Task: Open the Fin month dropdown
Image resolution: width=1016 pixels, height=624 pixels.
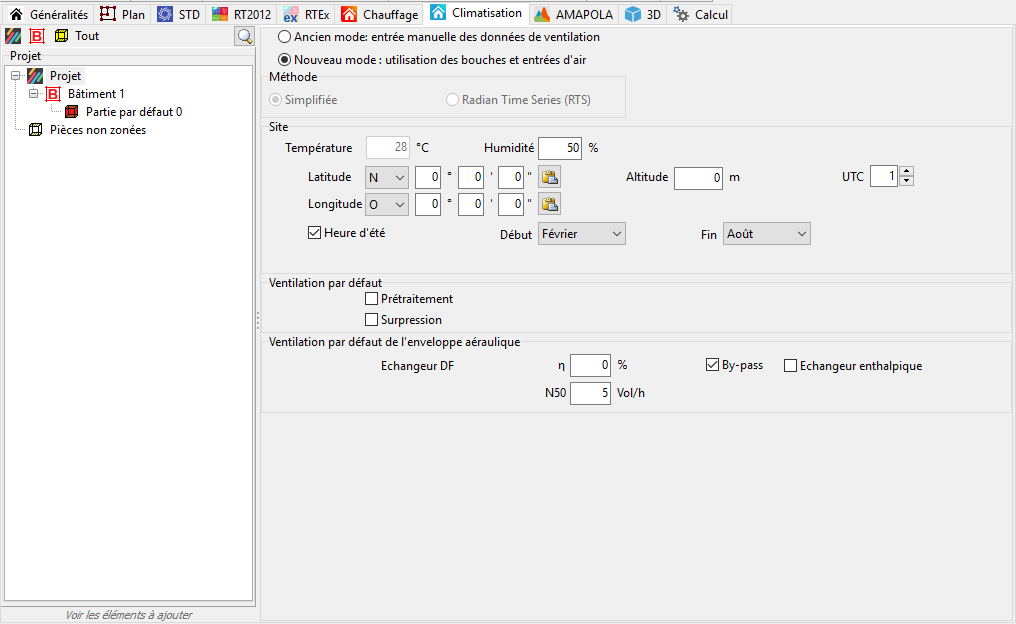Action: coord(767,234)
